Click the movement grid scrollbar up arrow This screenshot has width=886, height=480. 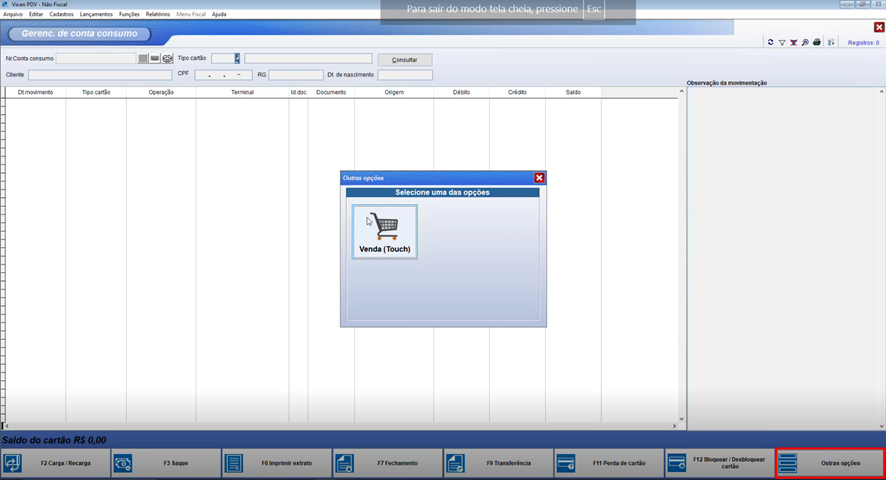681,91
